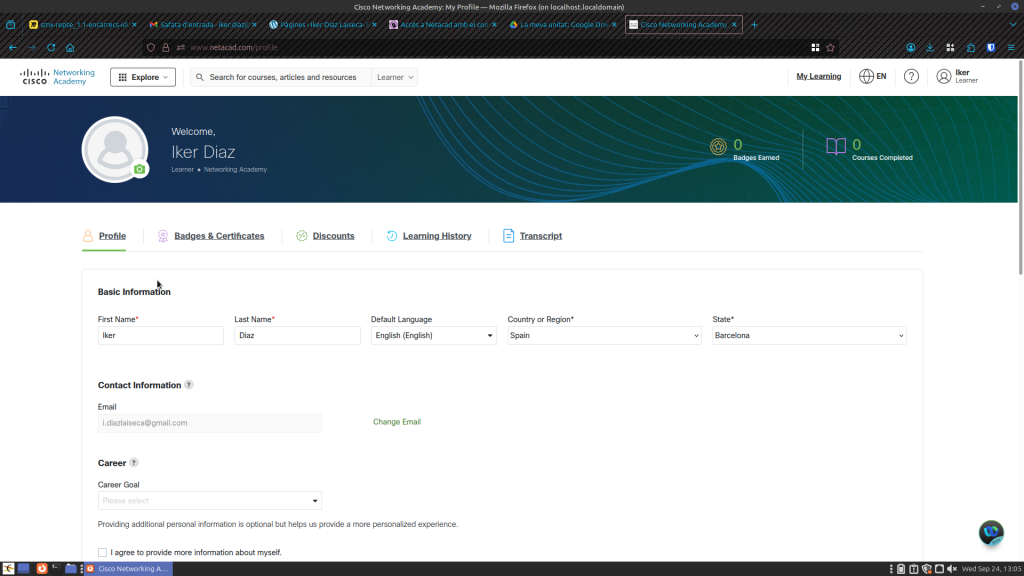Open the help question mark icon in header
The width and height of the screenshot is (1024, 576).
(x=911, y=77)
